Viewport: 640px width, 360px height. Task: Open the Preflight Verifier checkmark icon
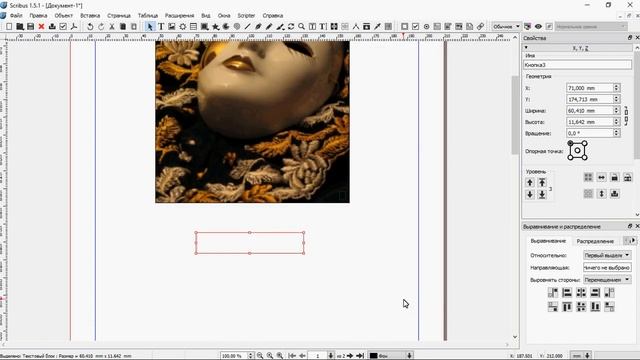click(x=63, y=27)
